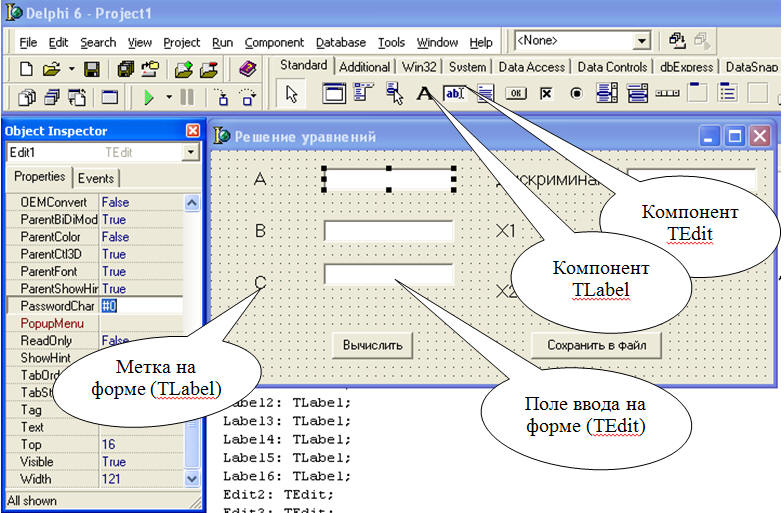Viewport: 784px width, 513px height.
Task: Switch to the Events tab in Object Inspector
Action: coord(96,178)
